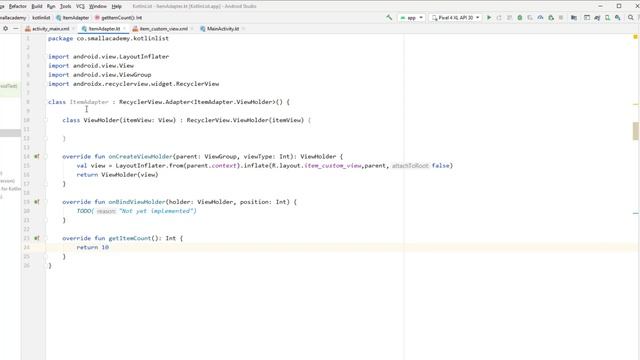Viewport: 640px width, 360px height.
Task: Open the Run menu
Action: (51, 6)
